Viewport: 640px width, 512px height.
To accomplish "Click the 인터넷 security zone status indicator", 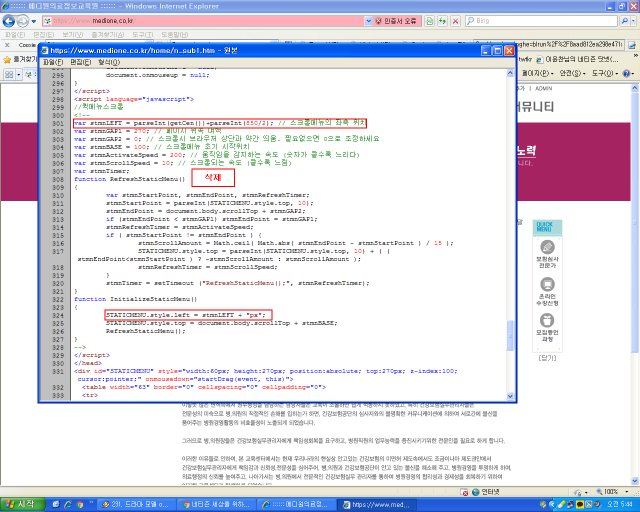I will [x=486, y=492].
